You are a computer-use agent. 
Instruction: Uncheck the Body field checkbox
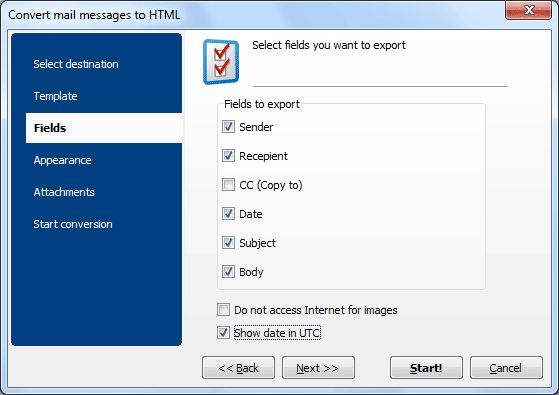228,272
